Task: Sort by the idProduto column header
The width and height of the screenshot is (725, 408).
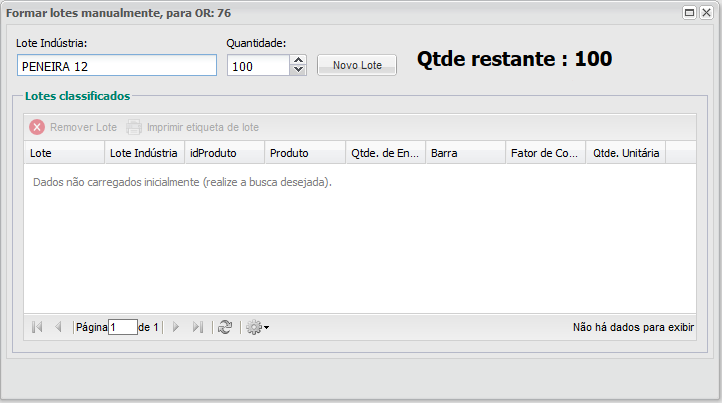Action: (225, 154)
